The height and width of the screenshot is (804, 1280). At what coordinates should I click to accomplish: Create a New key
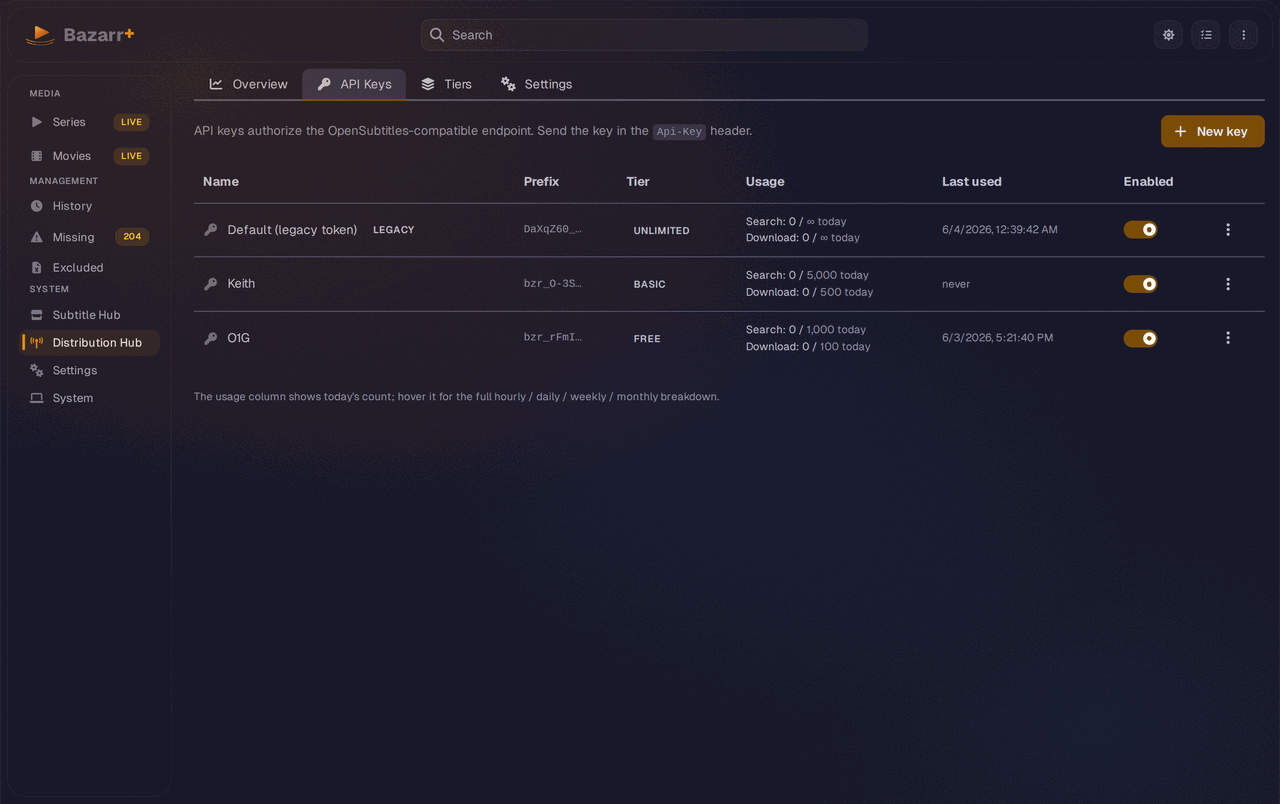1212,131
